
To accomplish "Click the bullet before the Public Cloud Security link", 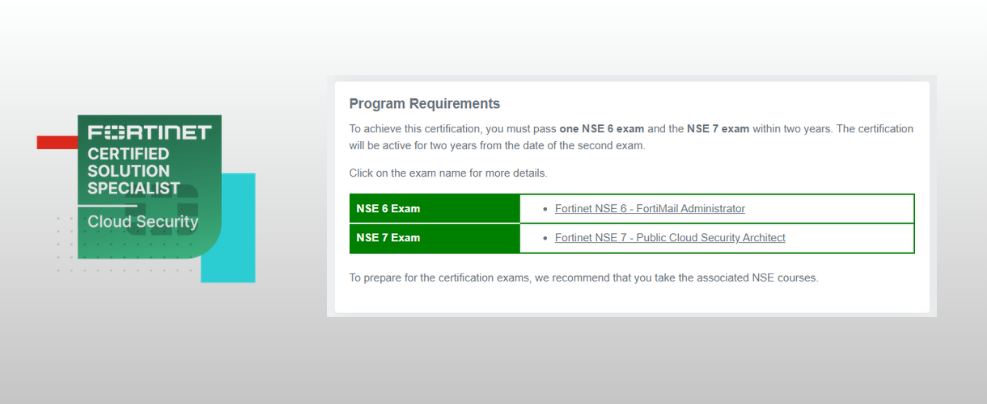I will [x=544, y=238].
